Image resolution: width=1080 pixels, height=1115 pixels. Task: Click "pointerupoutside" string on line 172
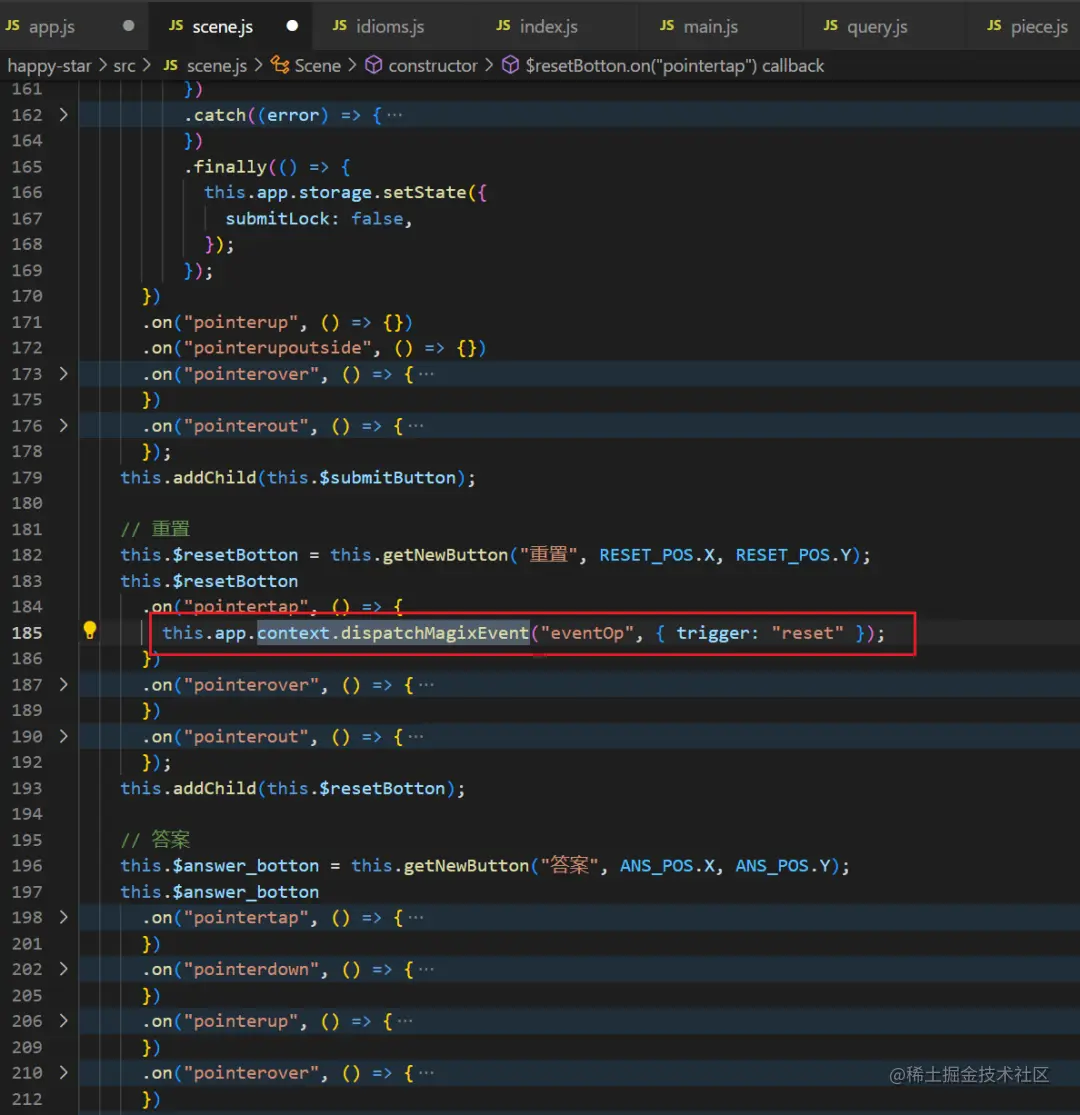(x=277, y=348)
